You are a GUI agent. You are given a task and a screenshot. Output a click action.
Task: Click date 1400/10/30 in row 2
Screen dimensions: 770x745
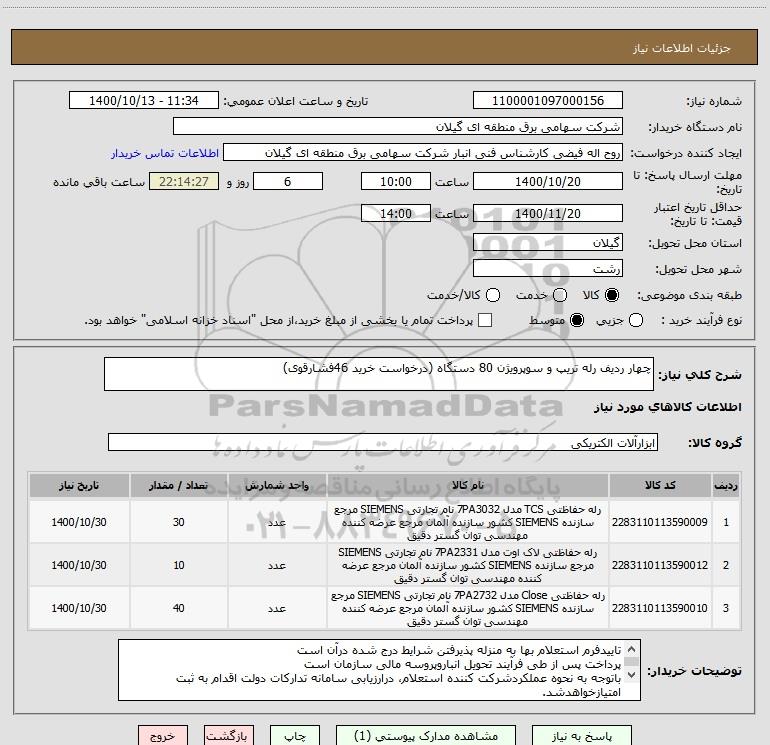(x=79, y=565)
